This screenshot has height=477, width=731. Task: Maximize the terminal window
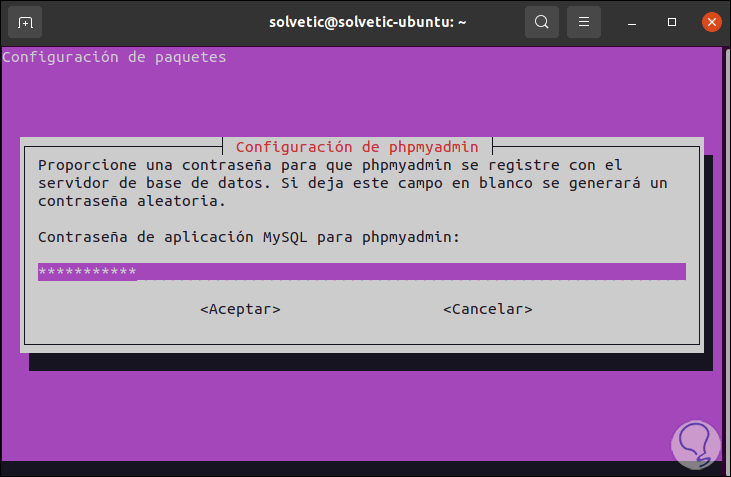click(x=672, y=22)
